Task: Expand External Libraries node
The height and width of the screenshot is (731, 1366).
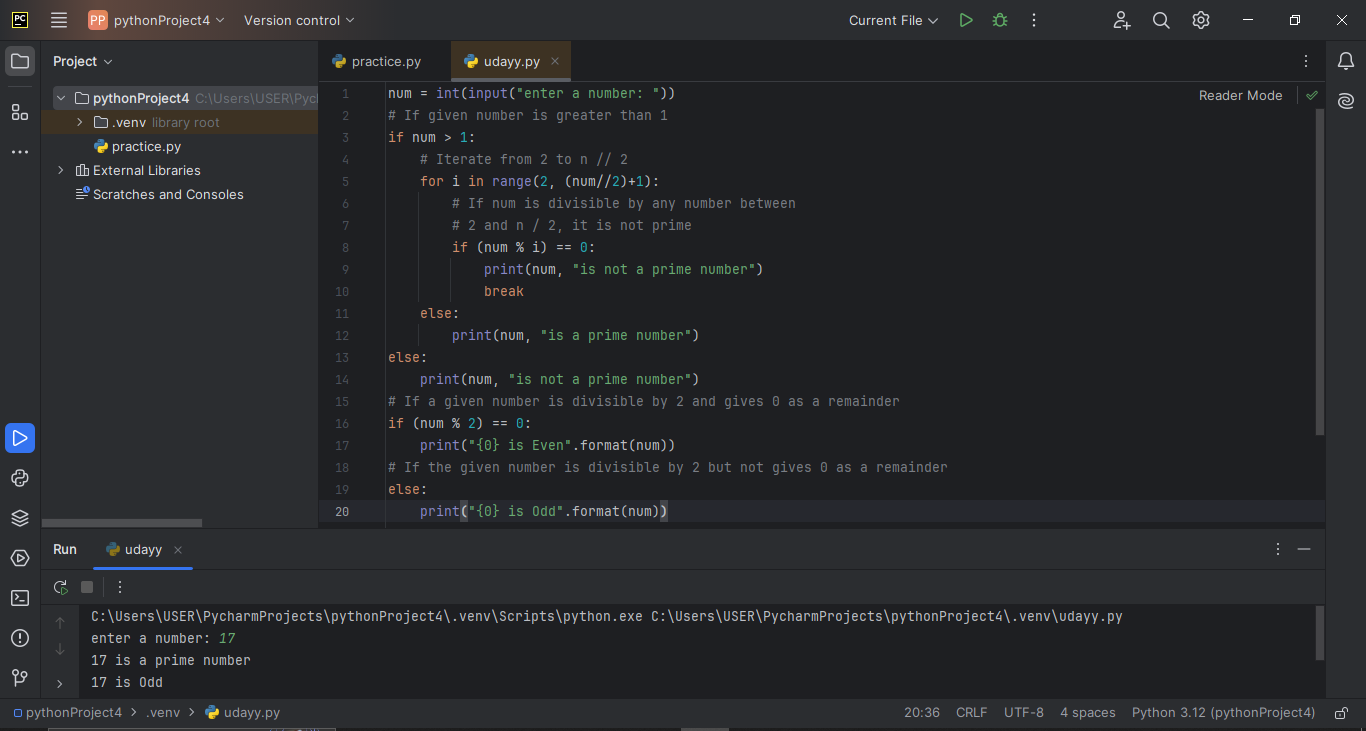Action: click(61, 170)
